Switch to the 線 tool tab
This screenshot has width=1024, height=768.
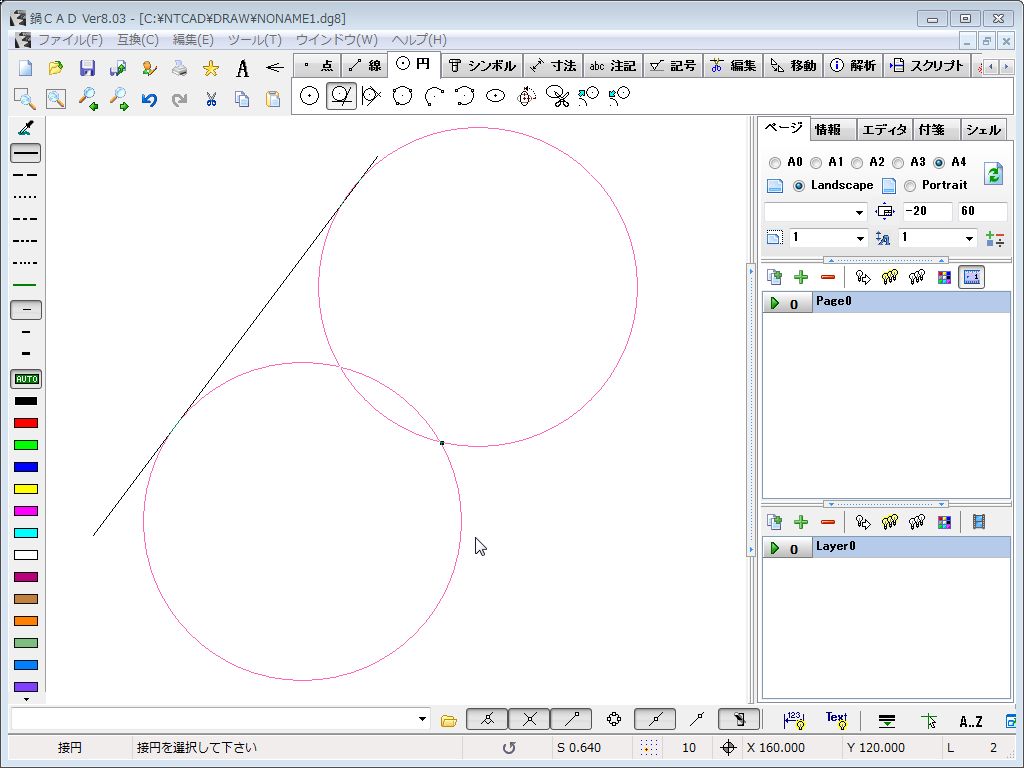(x=365, y=65)
